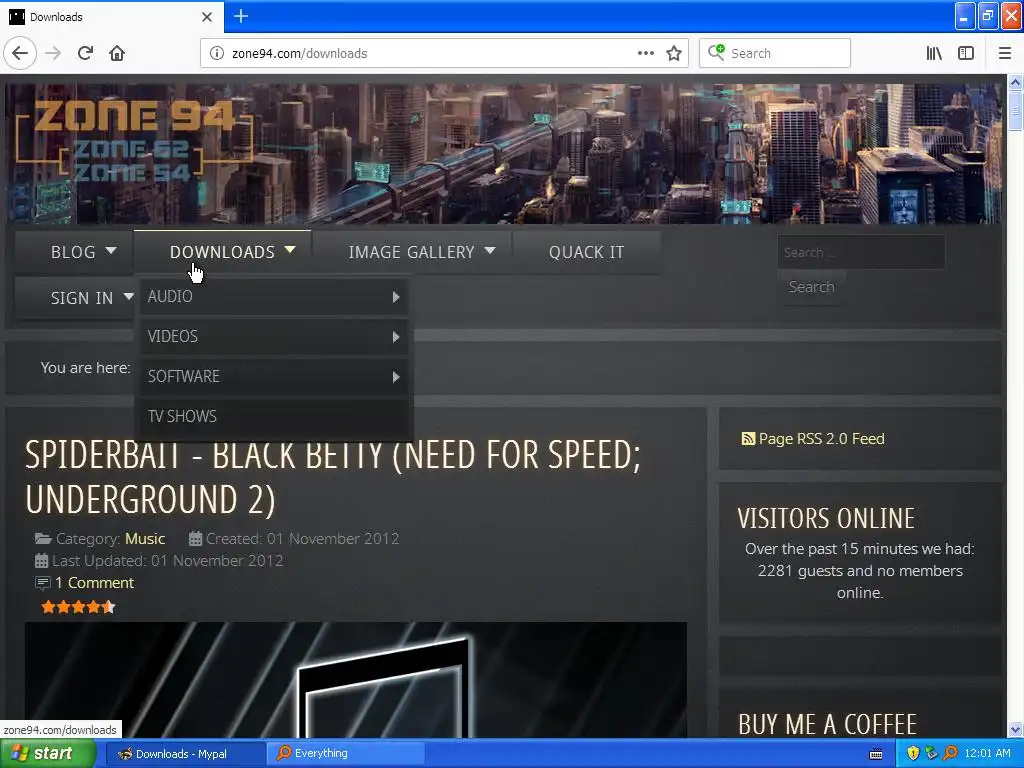Click the 'Created: 01 November 2012' text
Viewport: 1024px width, 768px height.
(x=302, y=539)
